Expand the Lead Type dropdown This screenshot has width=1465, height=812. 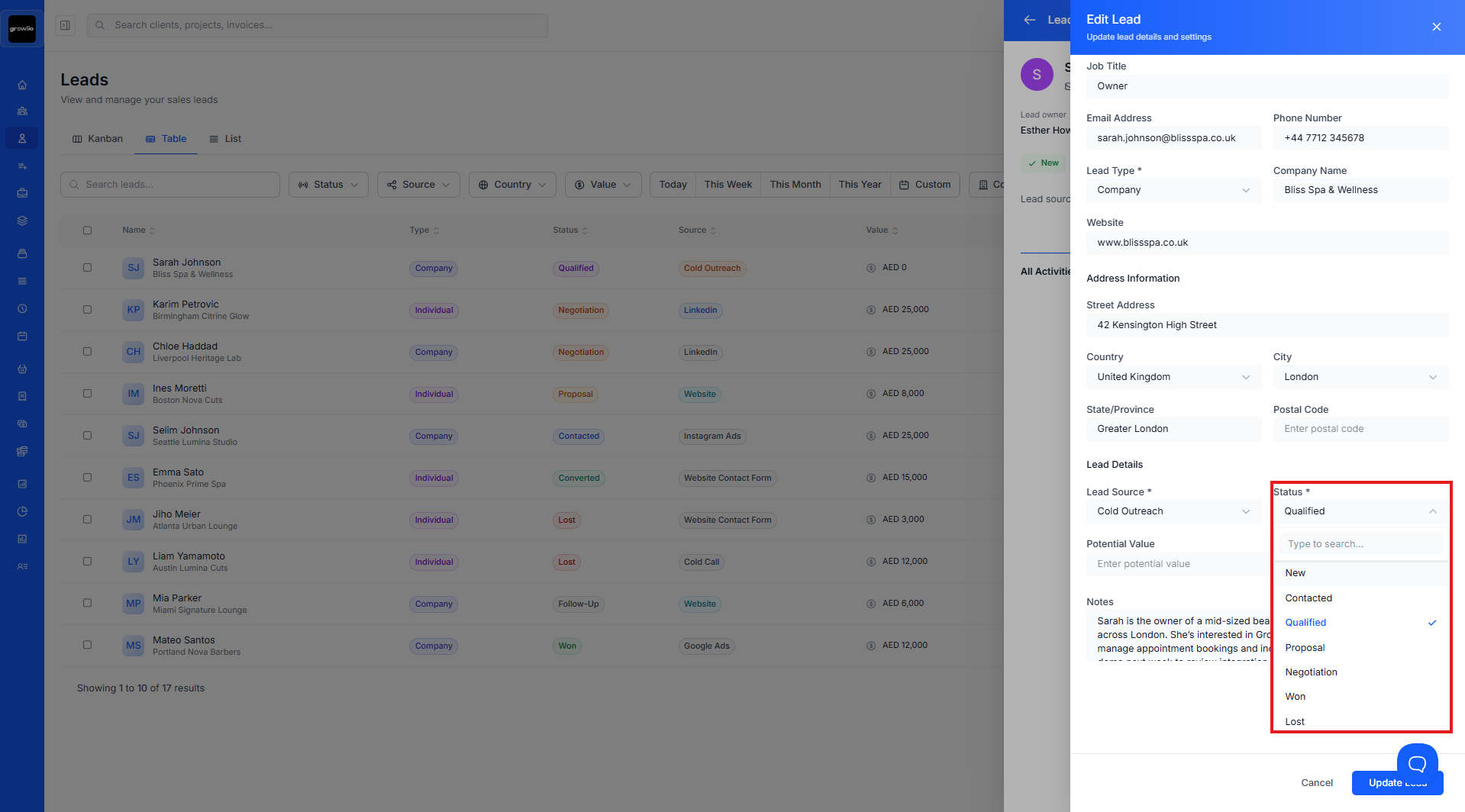(1173, 190)
